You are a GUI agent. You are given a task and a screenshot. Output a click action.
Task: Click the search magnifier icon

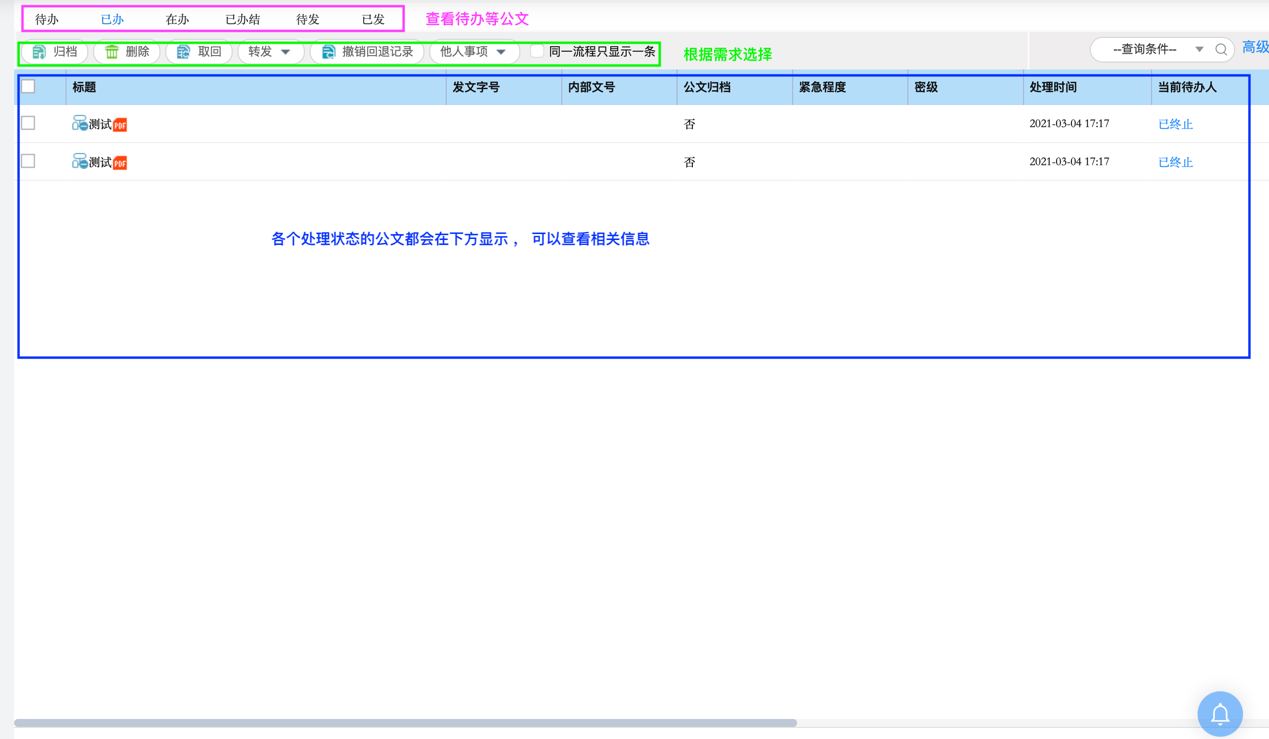pyautogui.click(x=1221, y=49)
